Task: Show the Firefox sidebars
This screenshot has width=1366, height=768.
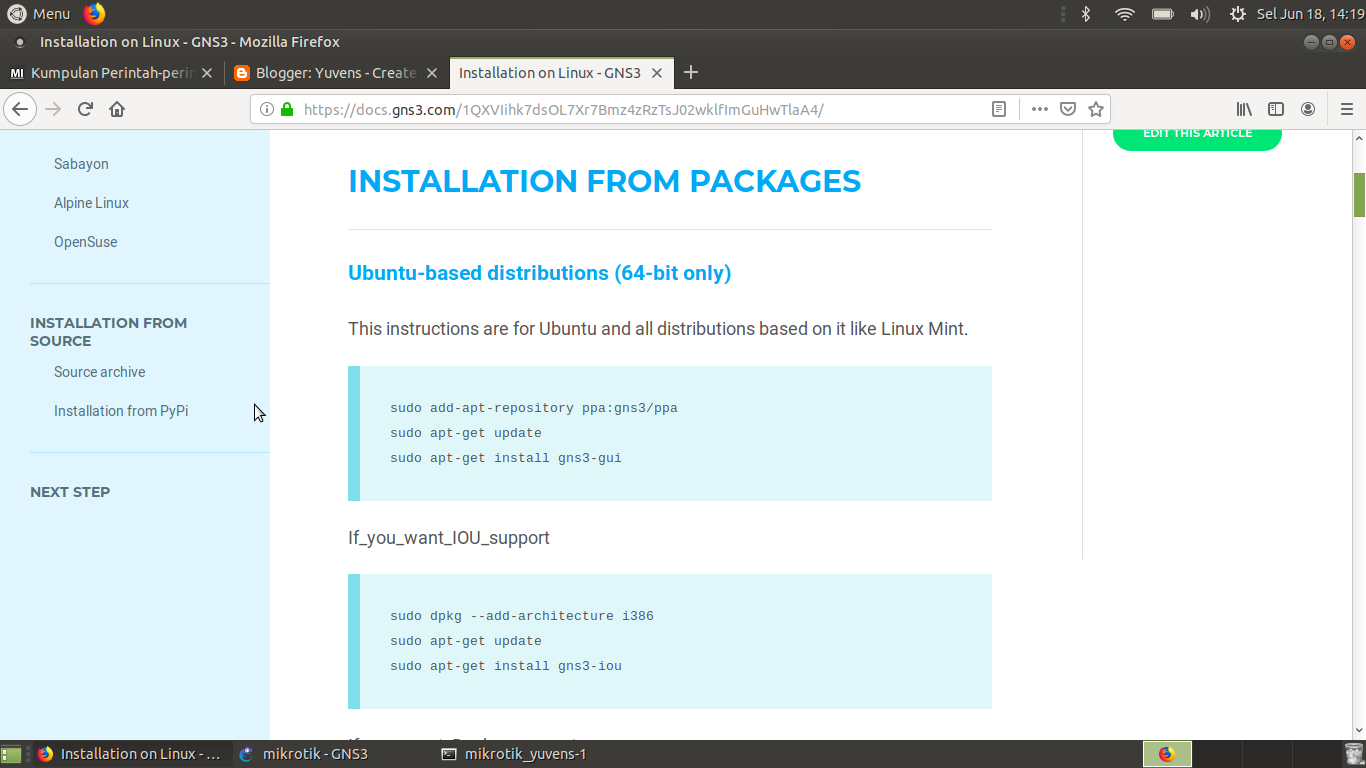Action: pos(1276,109)
